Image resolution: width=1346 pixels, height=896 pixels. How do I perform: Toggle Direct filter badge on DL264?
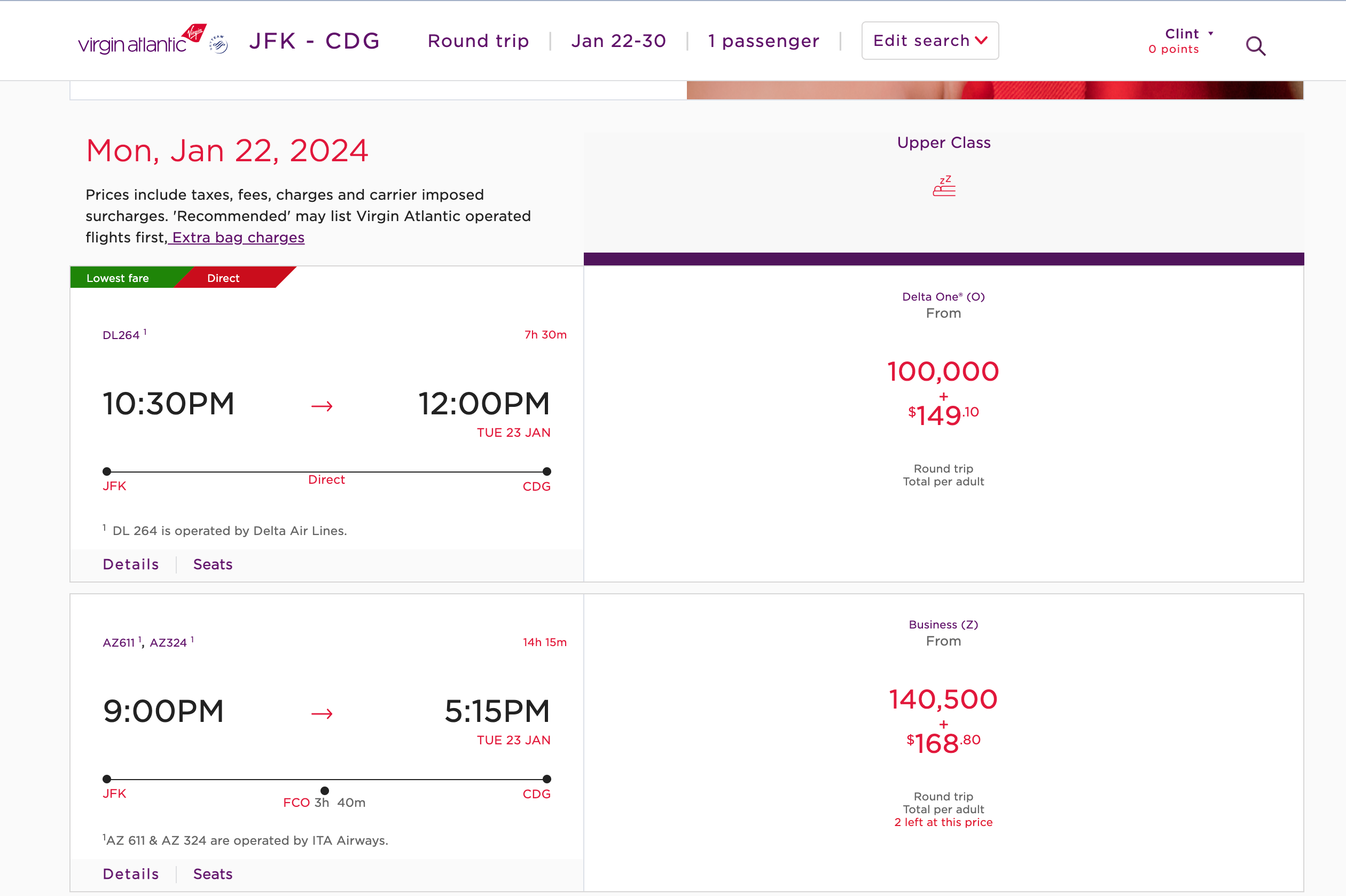(222, 277)
